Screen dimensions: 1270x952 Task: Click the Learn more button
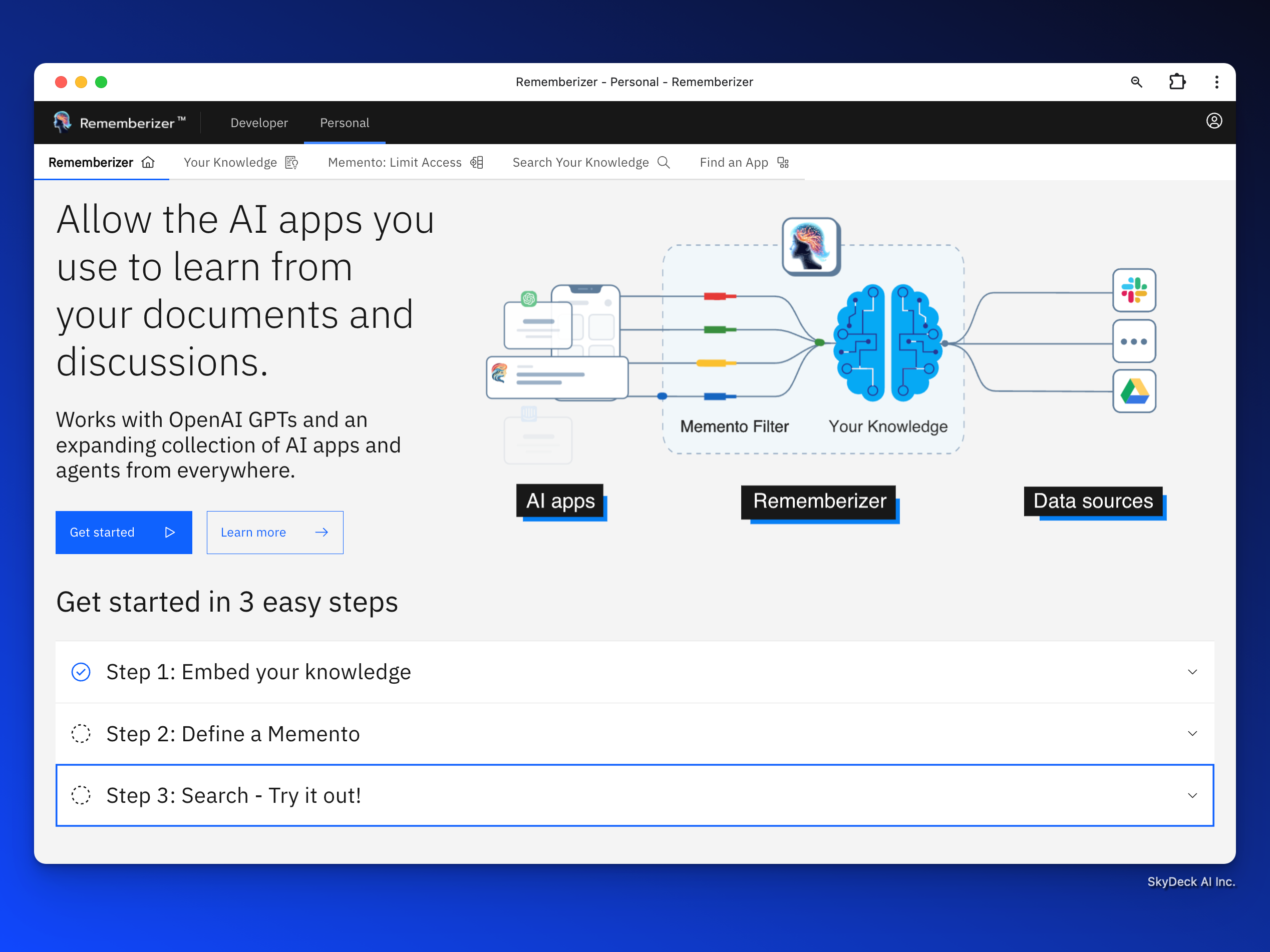274,532
